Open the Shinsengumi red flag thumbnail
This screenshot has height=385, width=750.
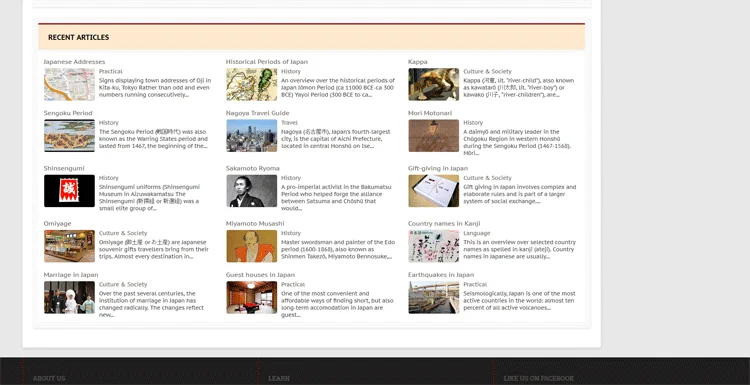[69, 191]
